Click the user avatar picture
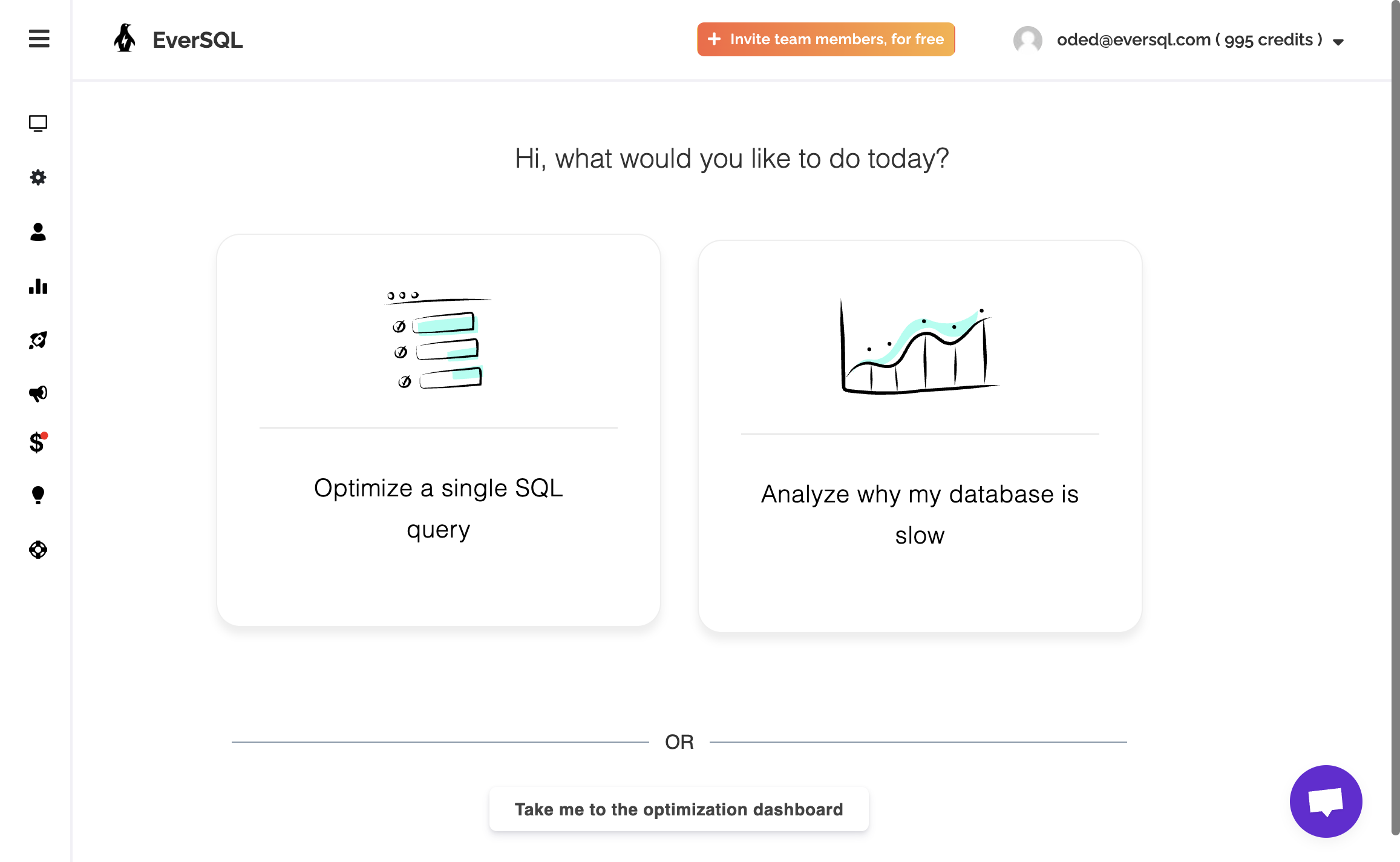Image resolution: width=1400 pixels, height=862 pixels. coord(1027,40)
